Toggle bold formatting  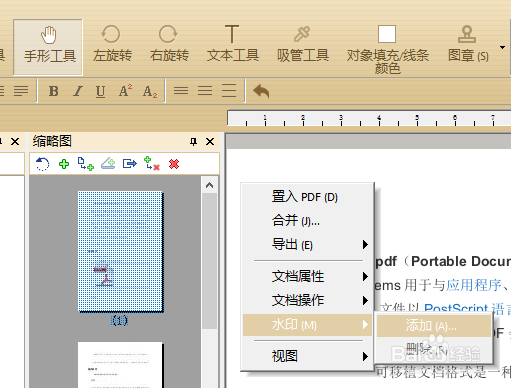[x=53, y=91]
